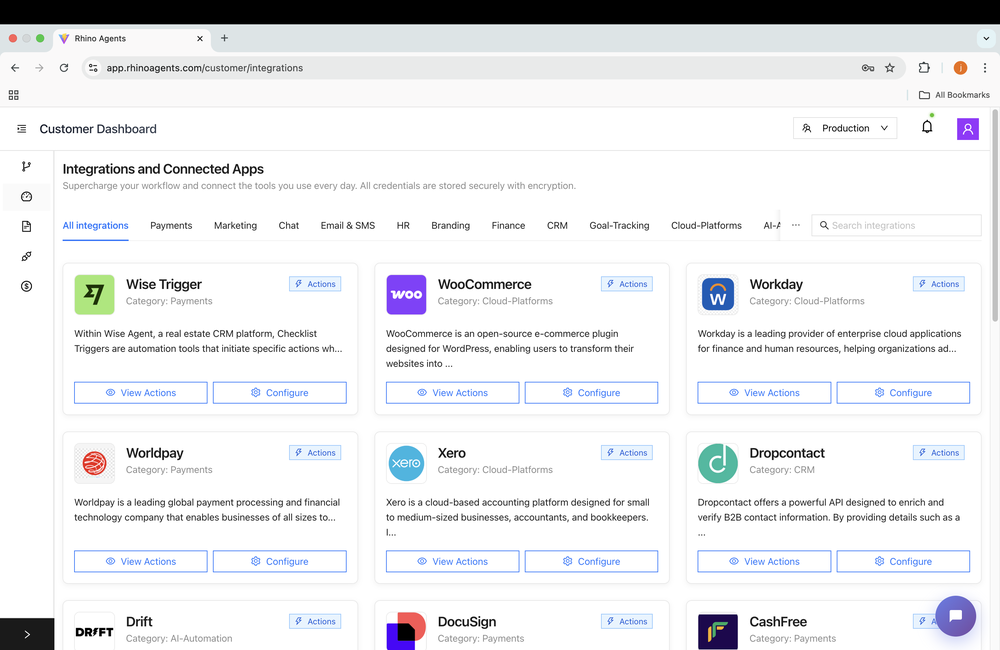
Task: Toggle the sidebar with the hamburger icon
Action: tap(21, 128)
